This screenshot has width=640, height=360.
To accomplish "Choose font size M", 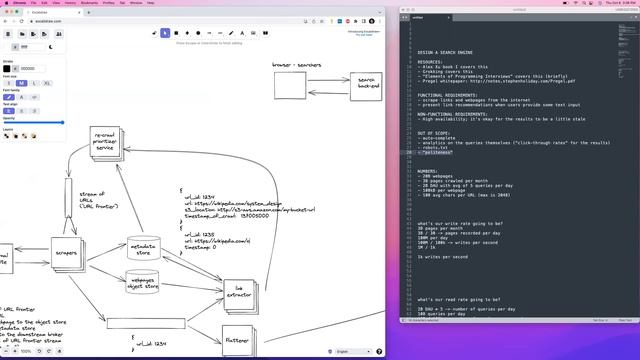I will [x=21, y=83].
